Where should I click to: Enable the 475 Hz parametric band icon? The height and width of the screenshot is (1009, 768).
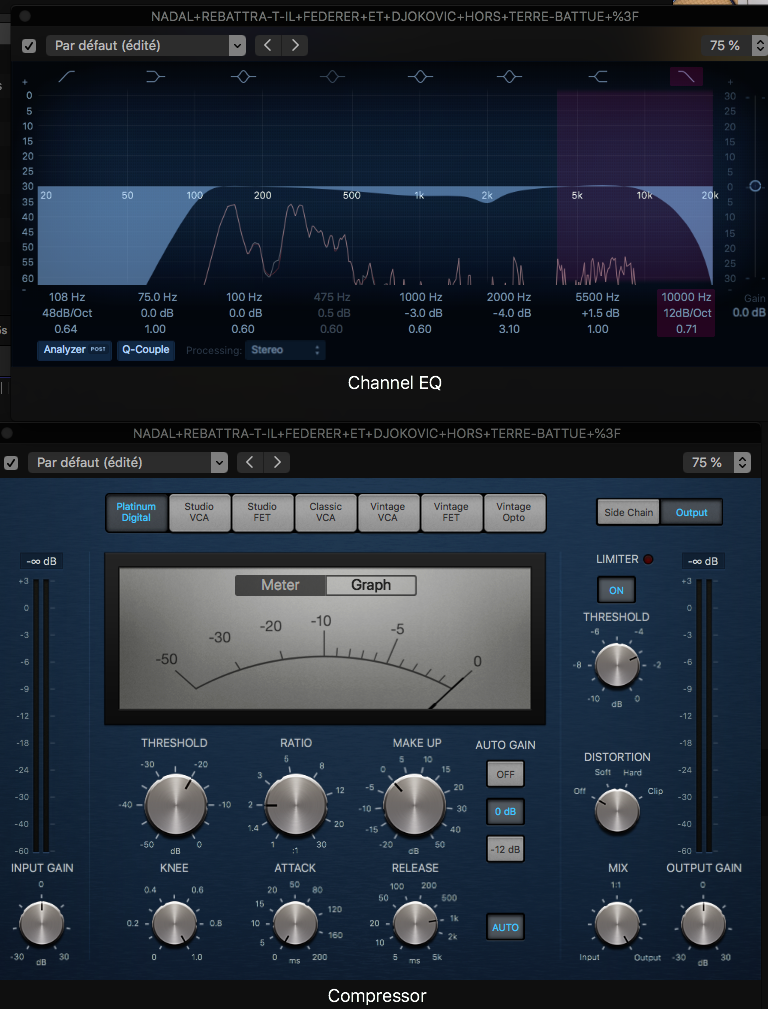pos(332,77)
